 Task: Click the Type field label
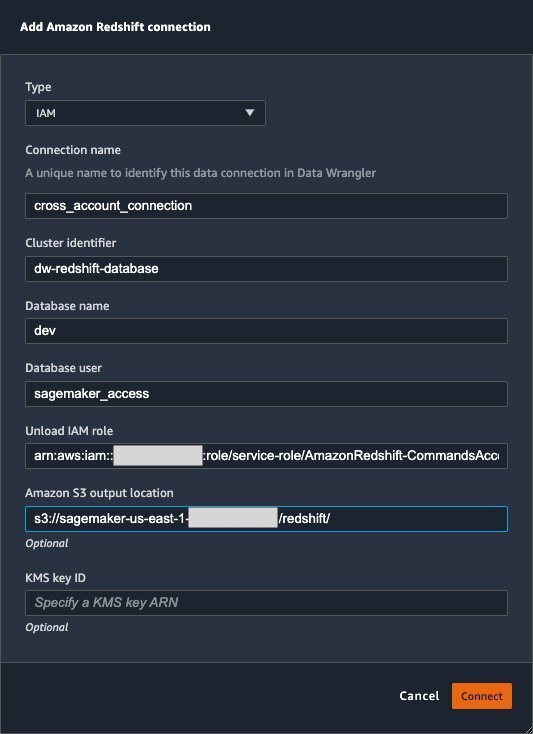pos(38,87)
